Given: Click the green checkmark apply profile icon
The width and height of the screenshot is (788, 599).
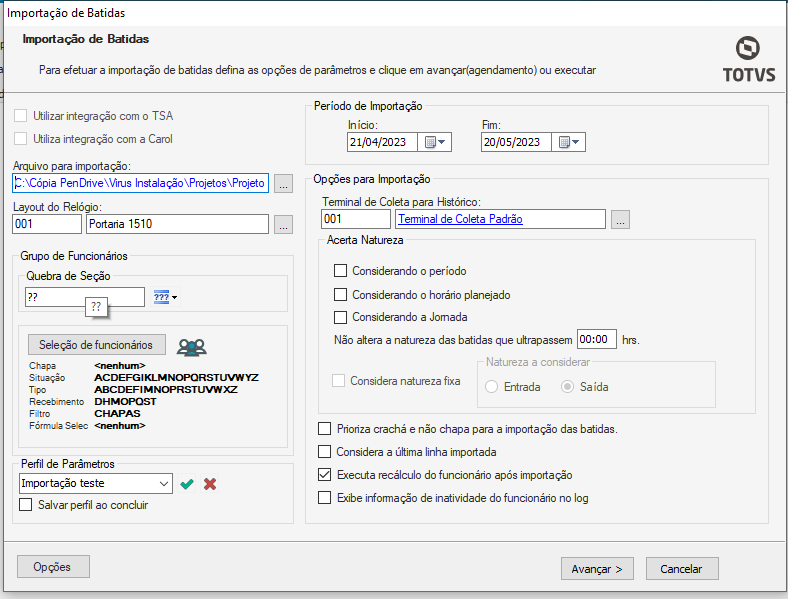Looking at the screenshot, I should pyautogui.click(x=187, y=484).
